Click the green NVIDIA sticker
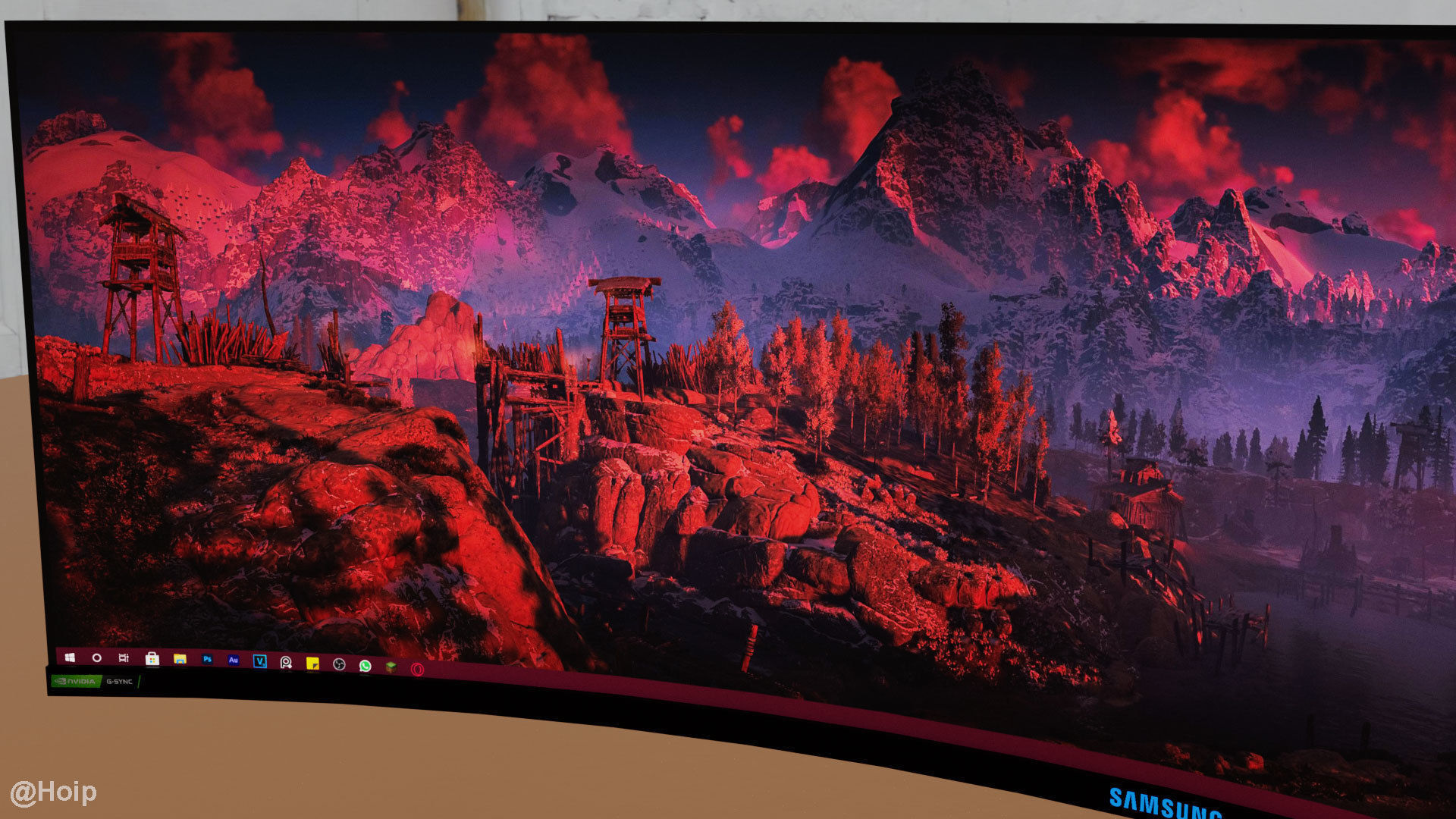This screenshot has height=819, width=1456. 74,681
